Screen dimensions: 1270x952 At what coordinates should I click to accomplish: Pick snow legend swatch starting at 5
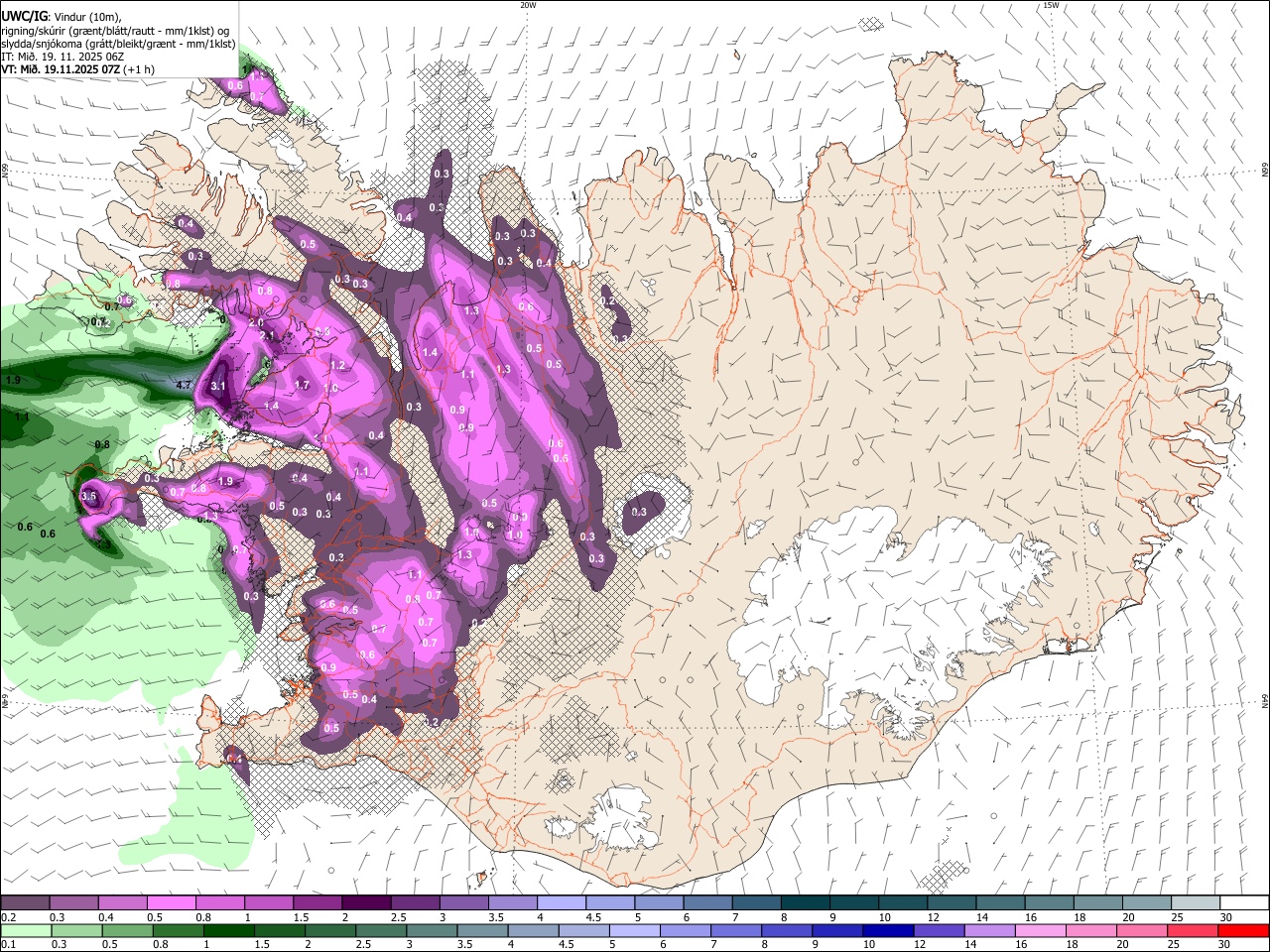coord(658,903)
